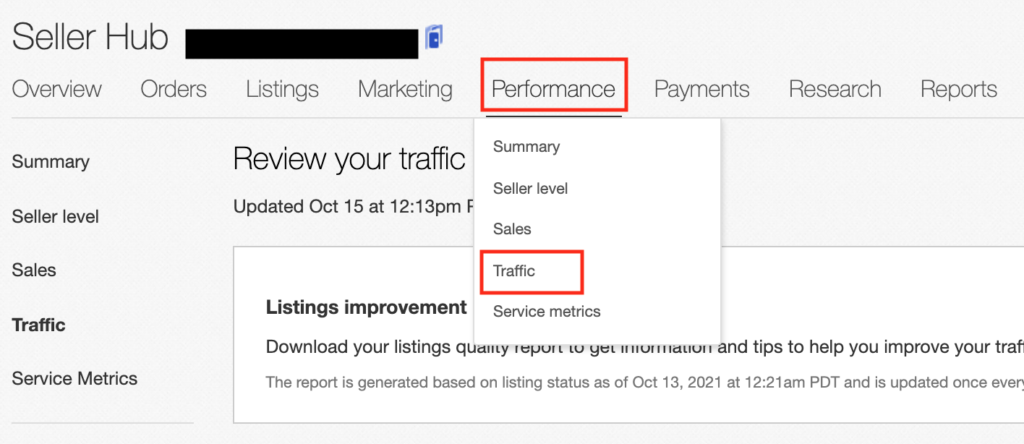
Task: Open the Marketing tab
Action: pos(405,89)
